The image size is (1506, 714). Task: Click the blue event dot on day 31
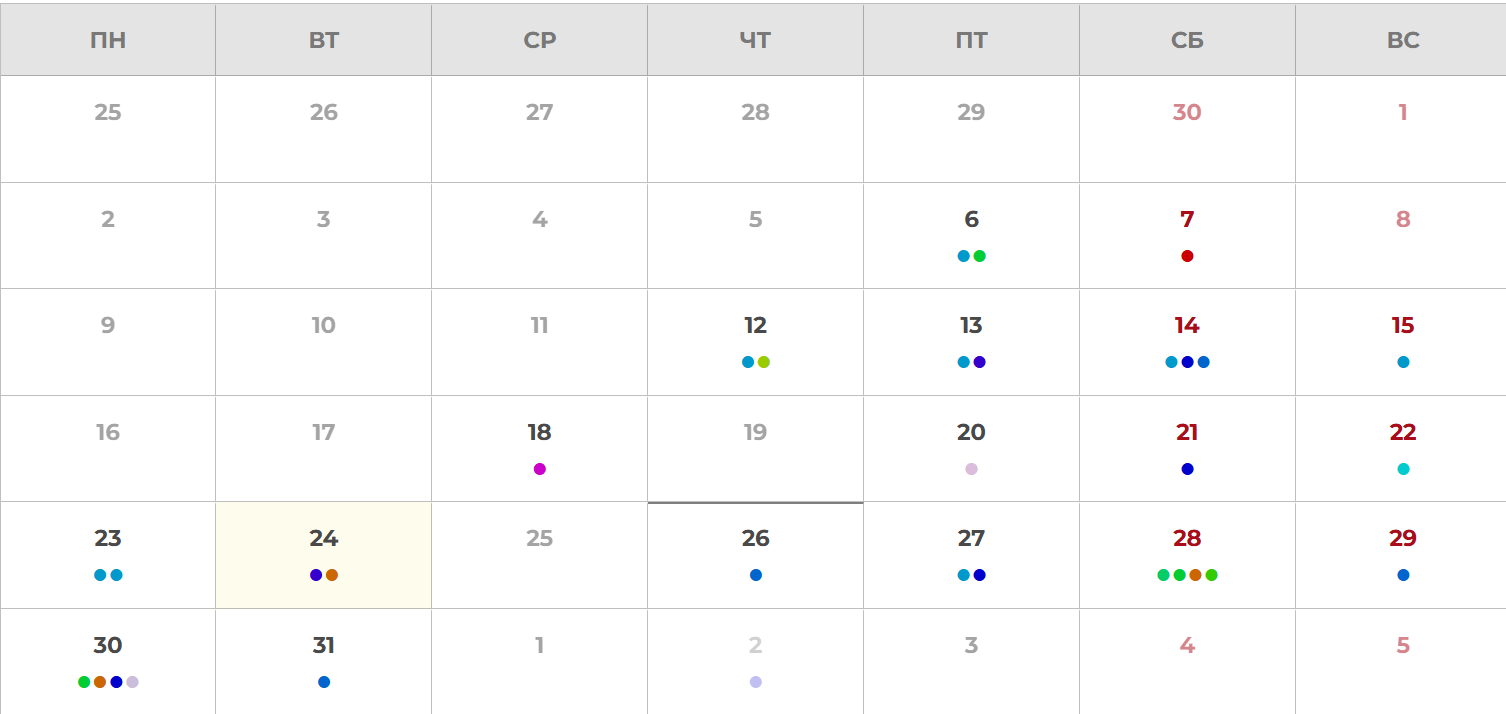pos(324,682)
